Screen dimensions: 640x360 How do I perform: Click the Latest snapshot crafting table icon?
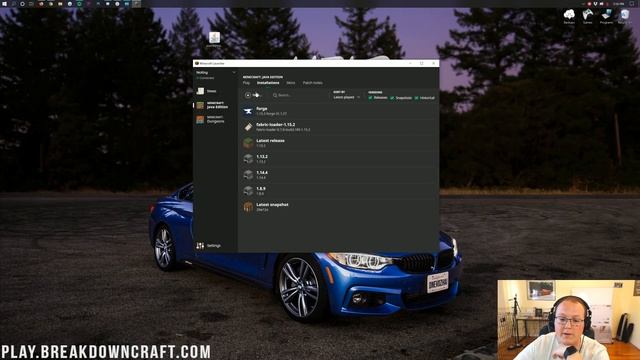(248, 207)
